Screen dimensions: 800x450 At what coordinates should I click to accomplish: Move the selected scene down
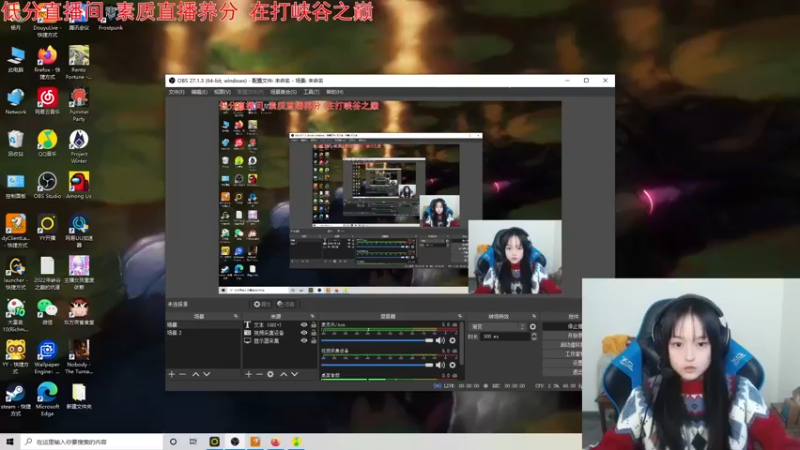point(207,374)
